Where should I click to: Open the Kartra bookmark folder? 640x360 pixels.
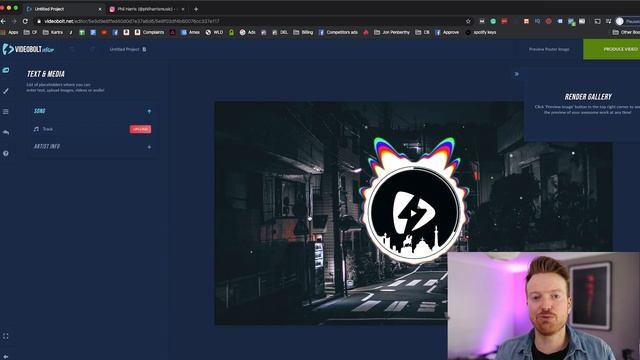pos(53,32)
